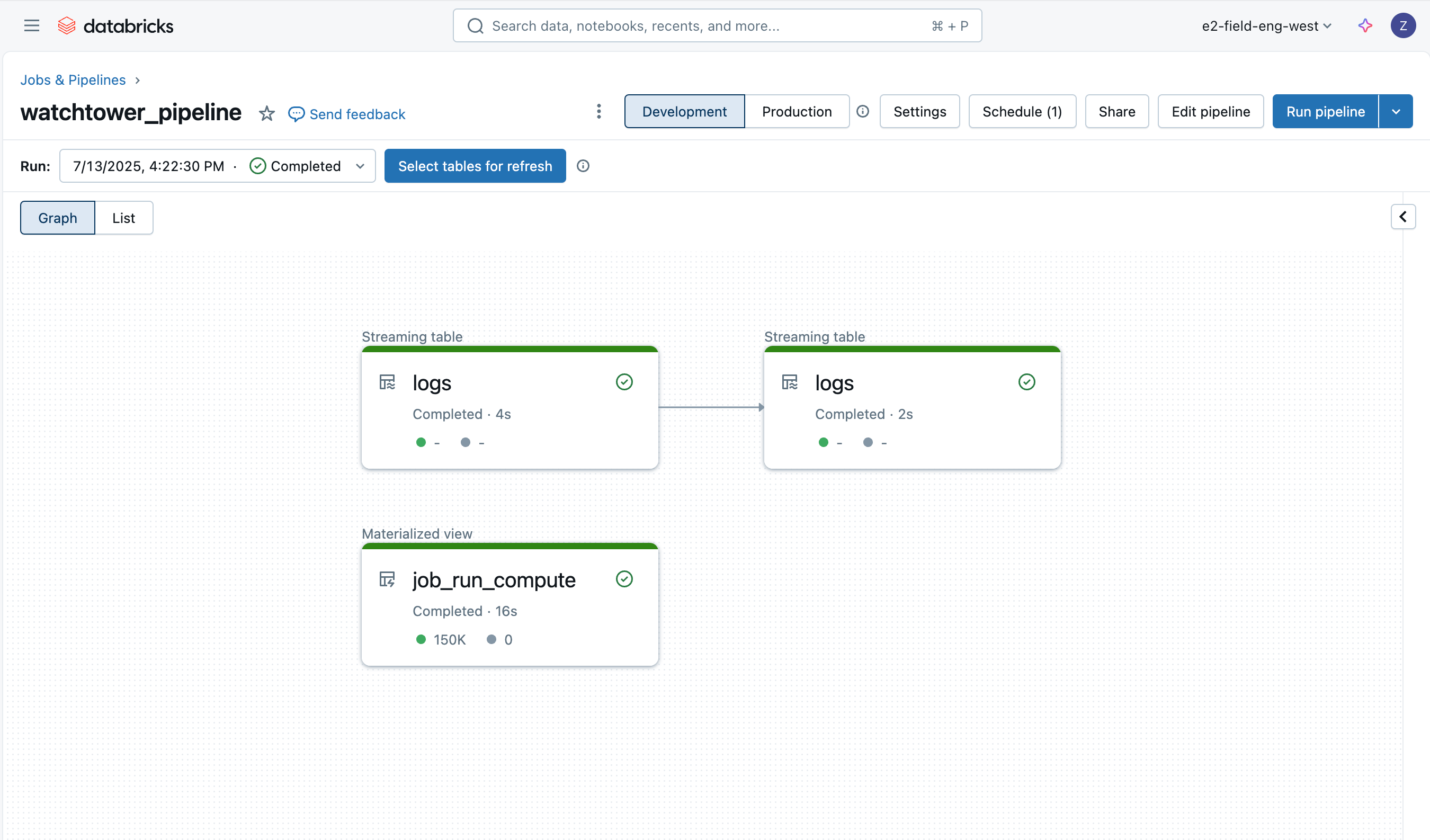Open Send feedback link
Image resolution: width=1430 pixels, height=840 pixels.
pyautogui.click(x=357, y=113)
